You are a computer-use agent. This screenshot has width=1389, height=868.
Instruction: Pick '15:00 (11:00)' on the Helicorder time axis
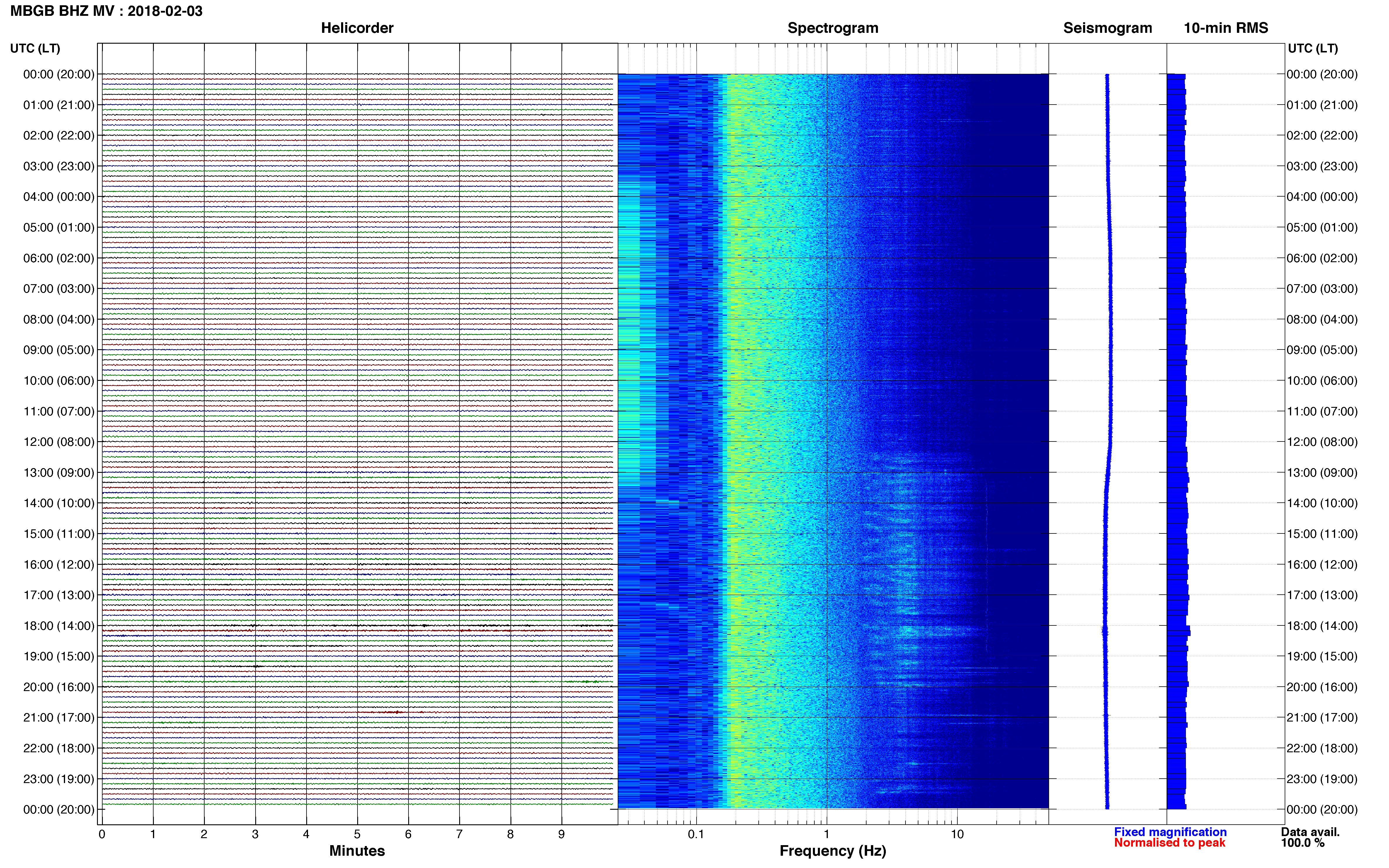pyautogui.click(x=59, y=534)
